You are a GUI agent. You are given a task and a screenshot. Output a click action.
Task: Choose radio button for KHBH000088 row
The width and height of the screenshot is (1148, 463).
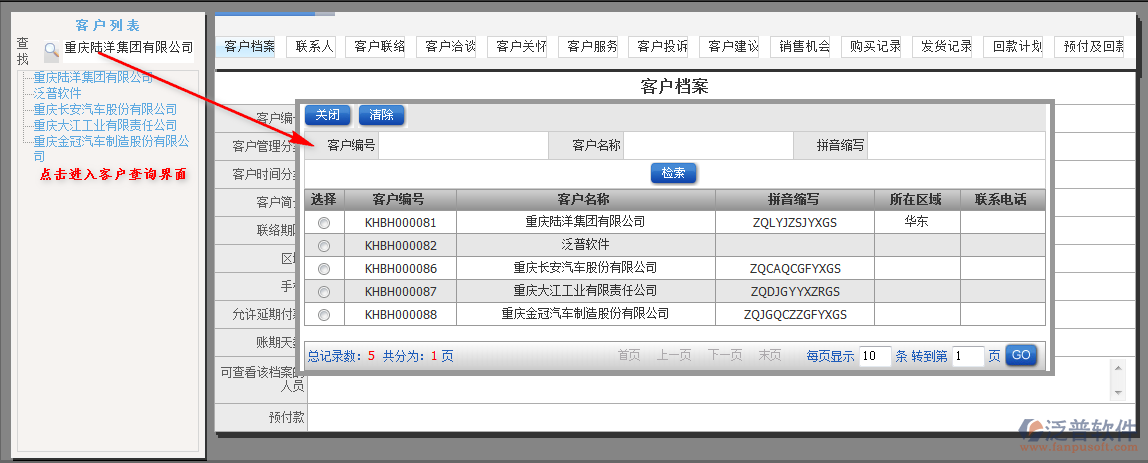click(324, 315)
